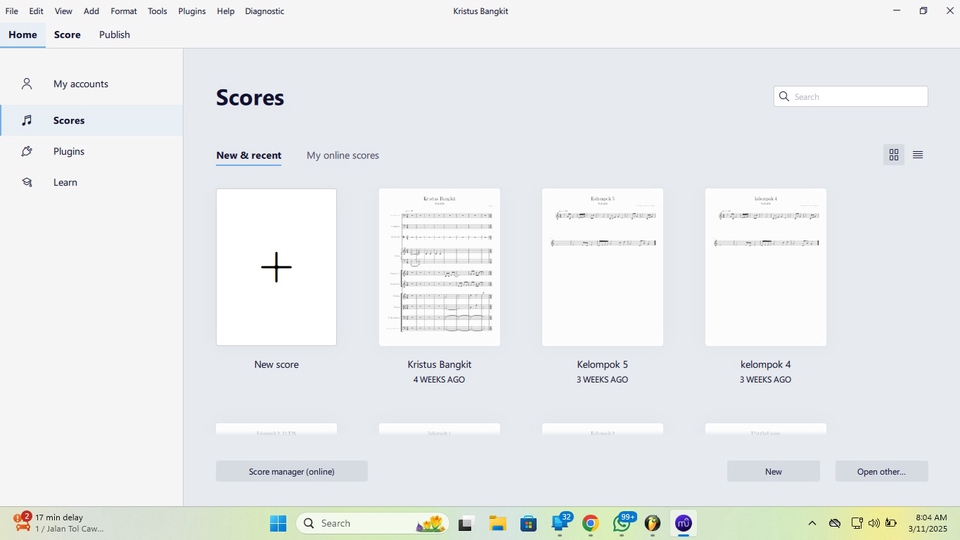Open My accounts in sidebar
The width and height of the screenshot is (960, 540).
point(91,84)
